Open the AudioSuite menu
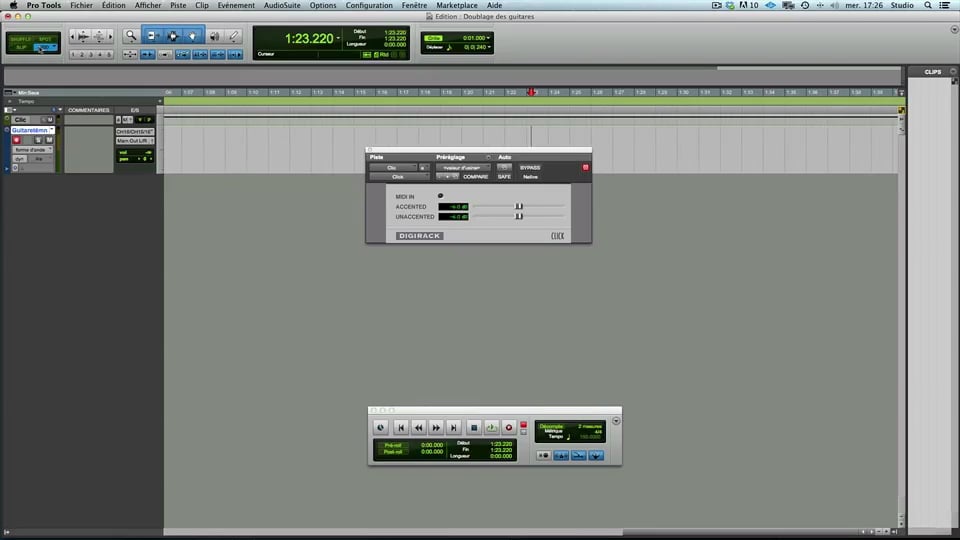960x540 pixels. coord(282,5)
